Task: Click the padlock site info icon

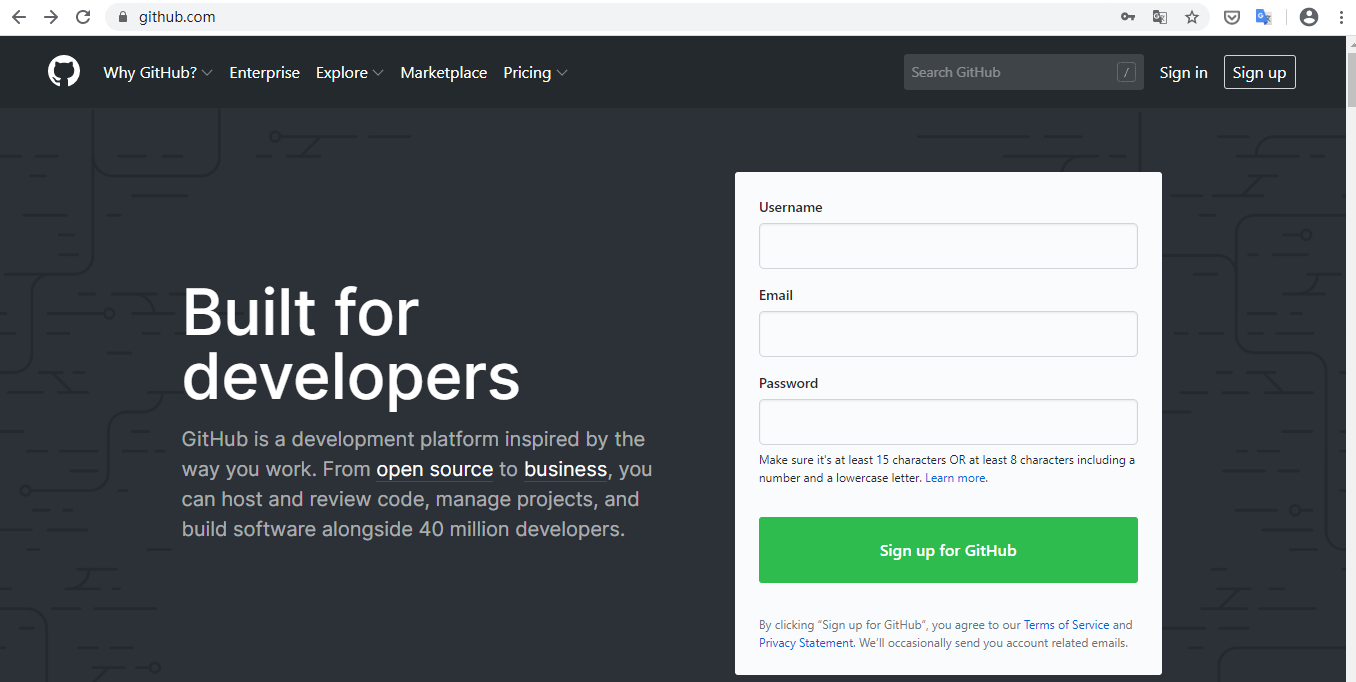Action: point(123,17)
